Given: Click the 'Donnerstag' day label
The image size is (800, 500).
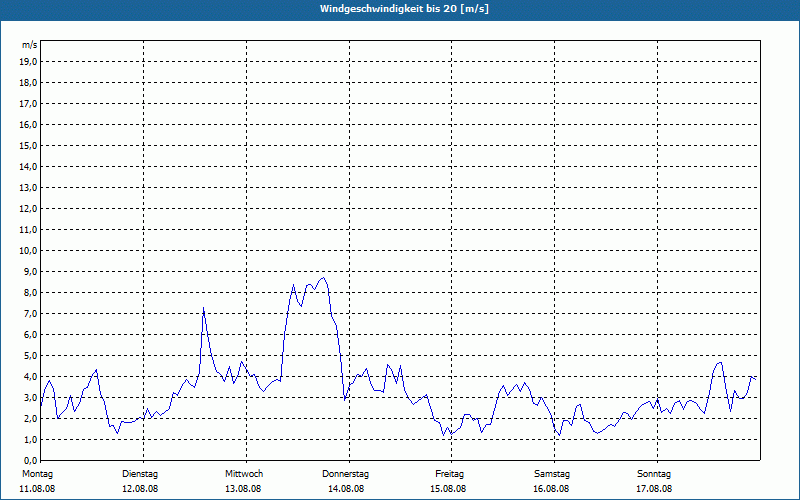Looking at the screenshot, I should coord(345,474).
